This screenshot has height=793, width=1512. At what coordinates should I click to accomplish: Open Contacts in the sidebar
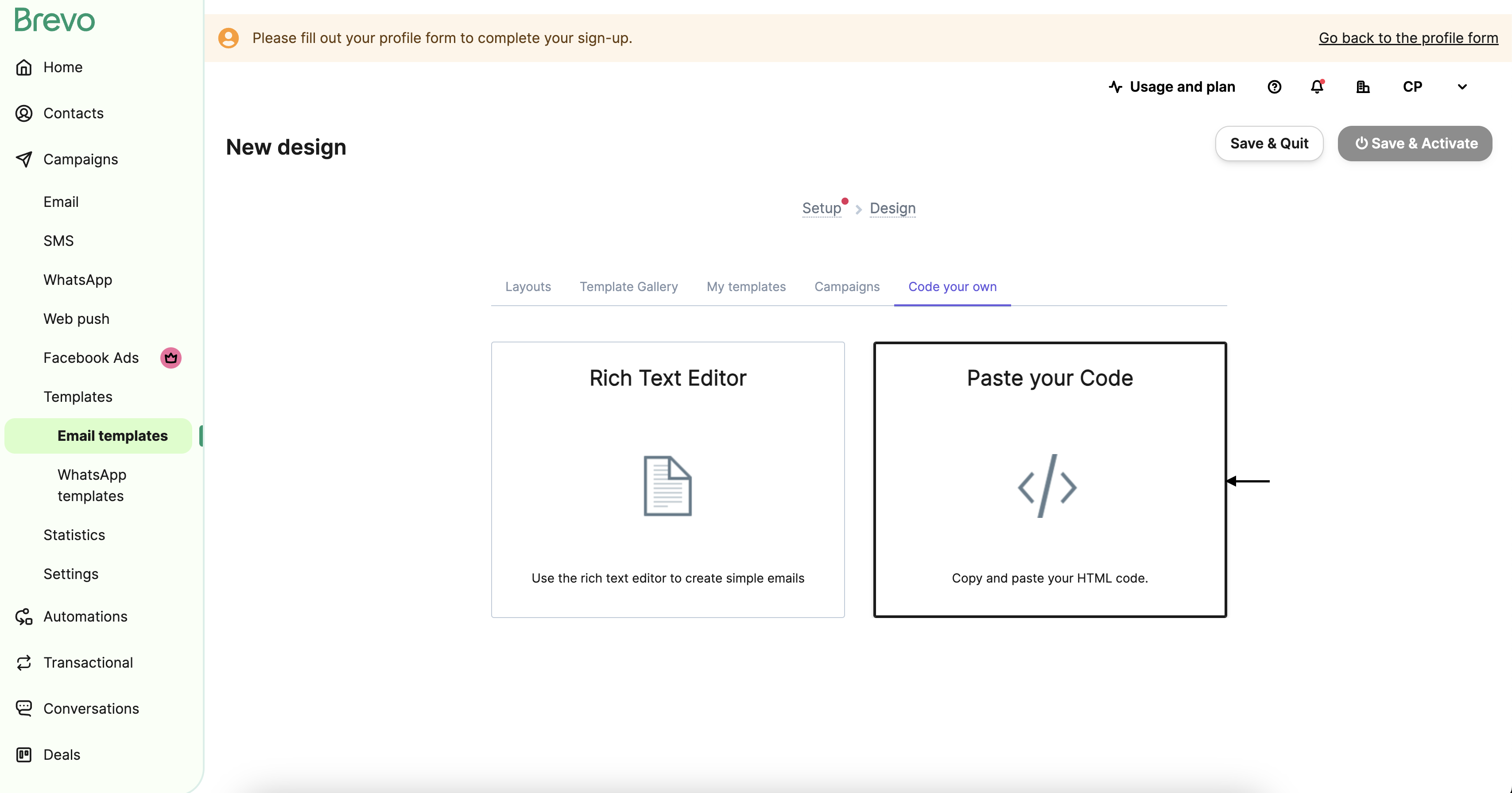[x=74, y=113]
